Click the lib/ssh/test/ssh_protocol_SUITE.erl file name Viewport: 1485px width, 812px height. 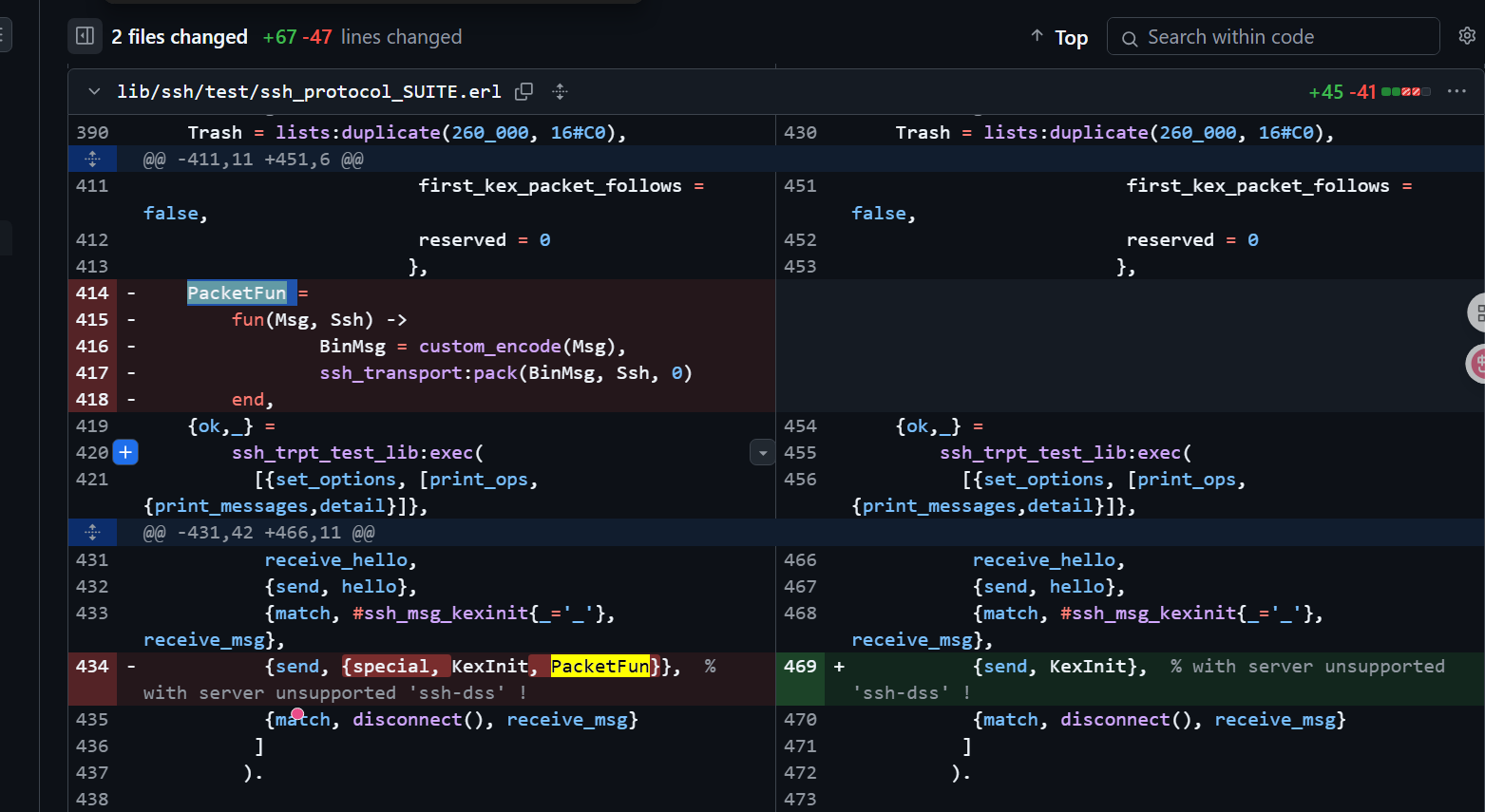(309, 91)
